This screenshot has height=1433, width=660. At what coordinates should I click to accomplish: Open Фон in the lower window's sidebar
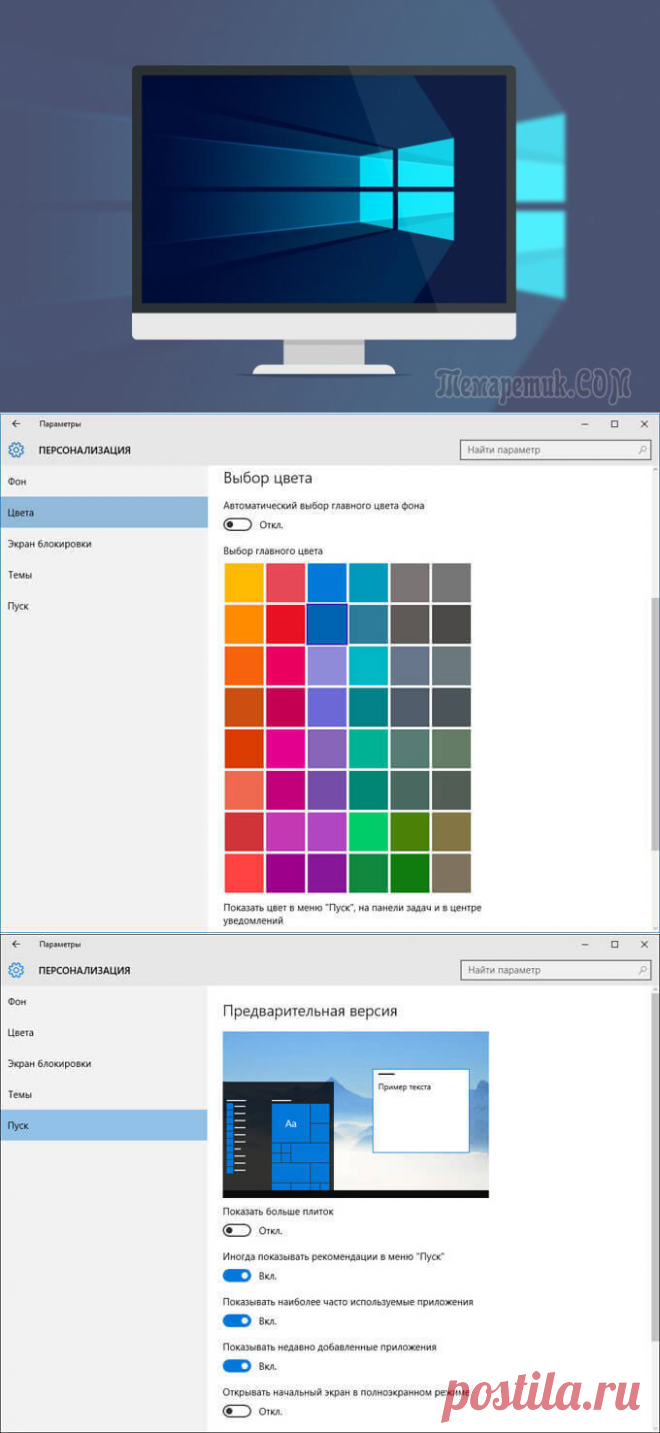tap(104, 1001)
